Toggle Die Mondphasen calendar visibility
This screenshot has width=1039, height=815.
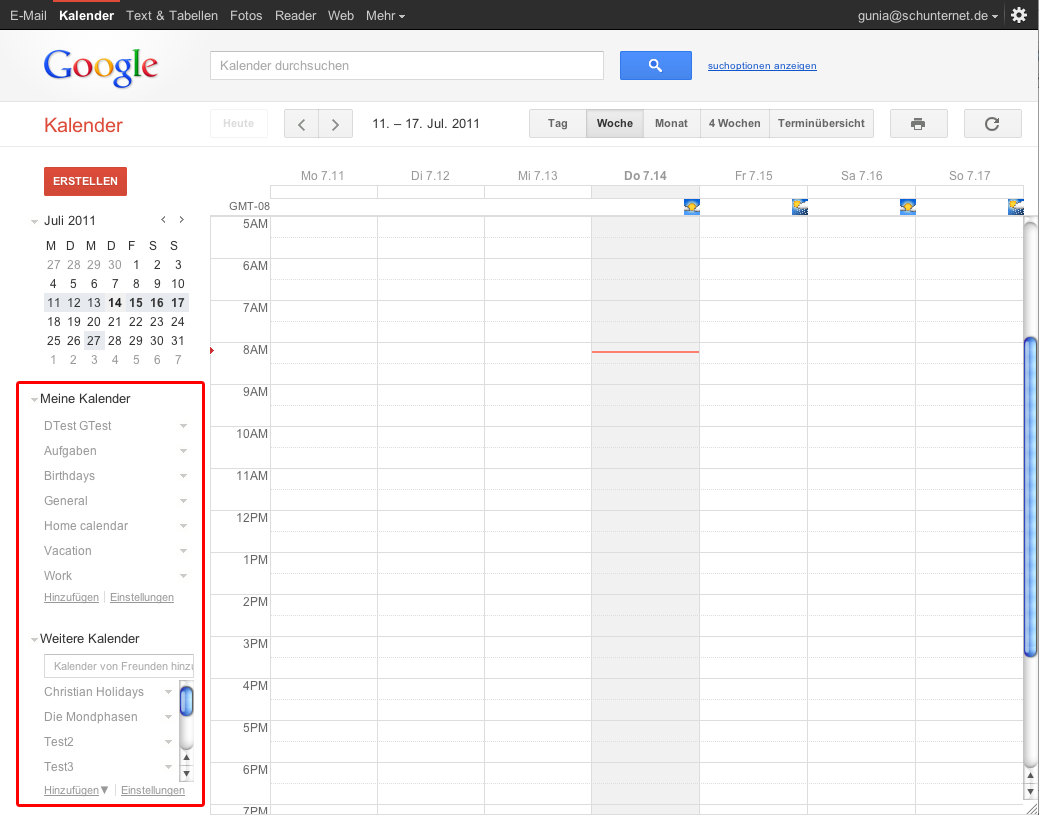click(x=91, y=717)
